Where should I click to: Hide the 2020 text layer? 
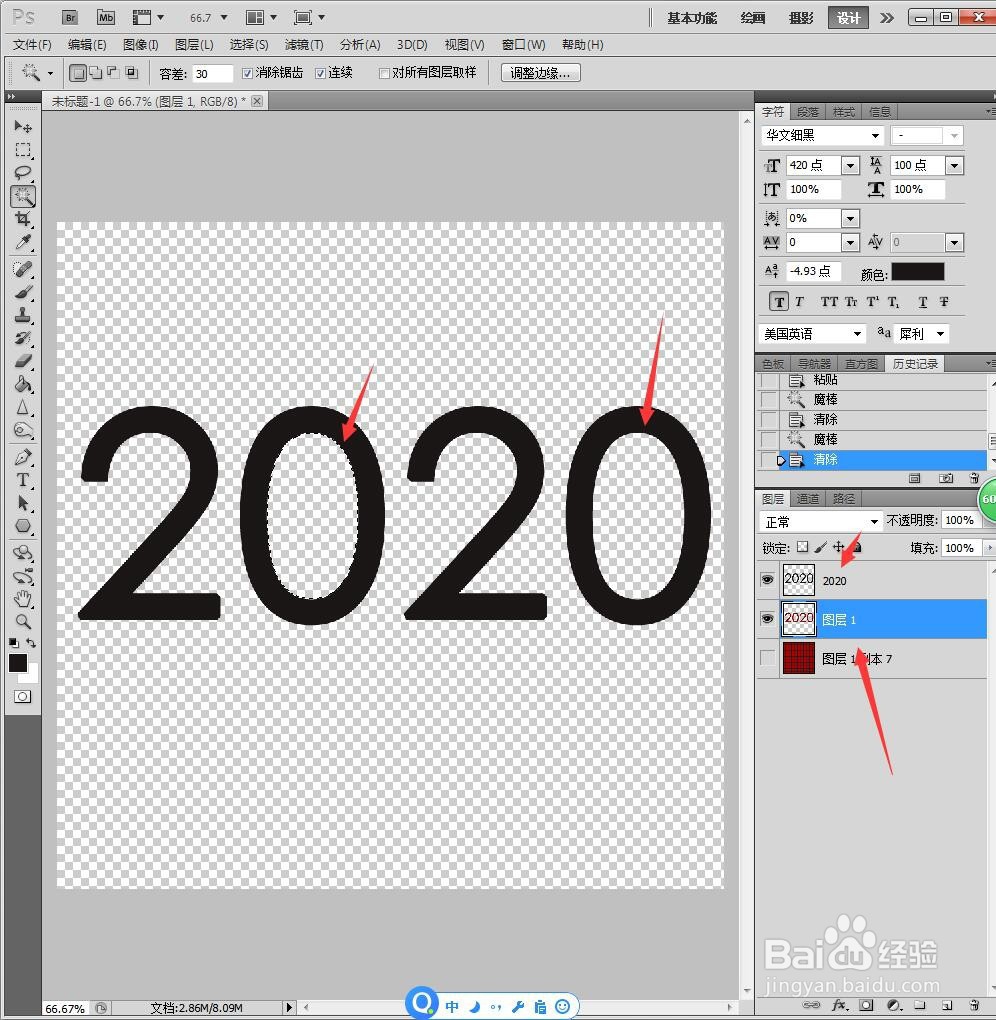(x=768, y=579)
